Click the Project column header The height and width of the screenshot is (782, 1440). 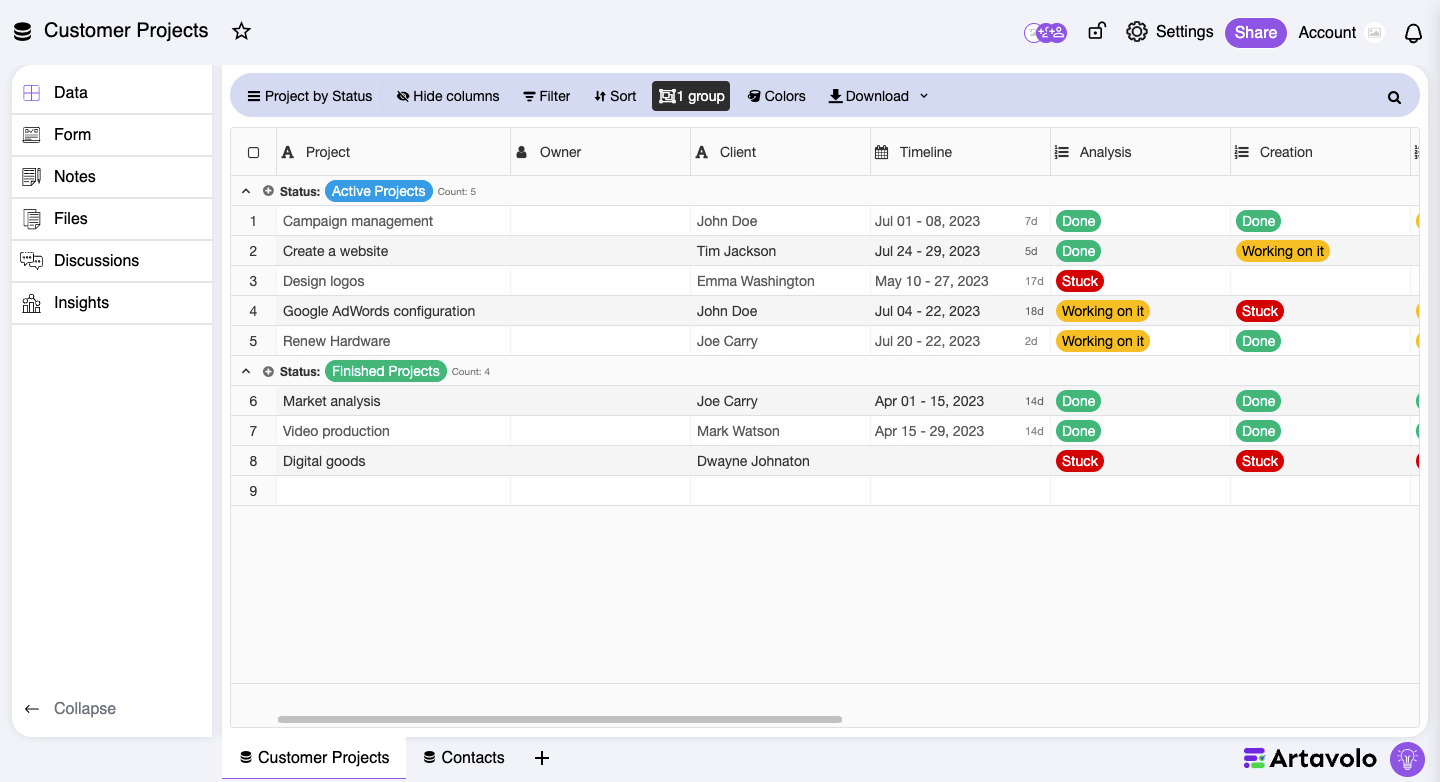393,152
